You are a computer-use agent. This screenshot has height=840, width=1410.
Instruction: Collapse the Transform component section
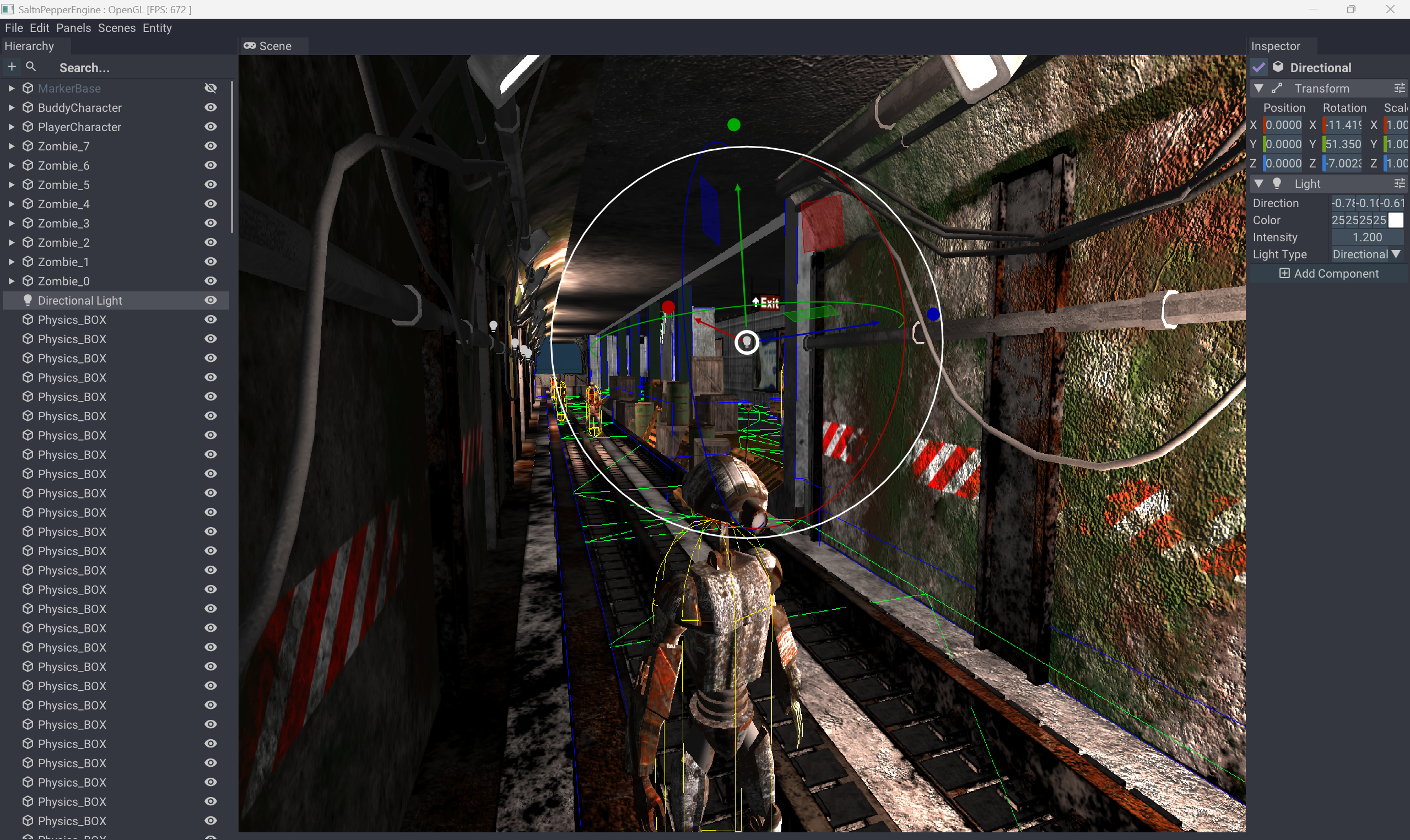[x=1259, y=88]
